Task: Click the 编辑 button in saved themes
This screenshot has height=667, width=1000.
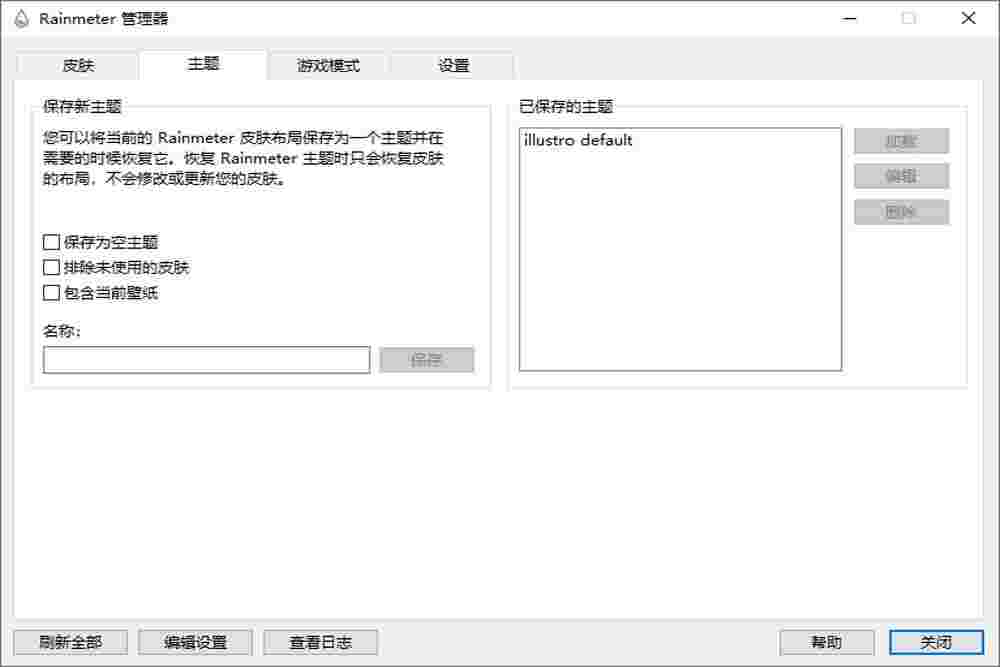Action: pos(900,176)
